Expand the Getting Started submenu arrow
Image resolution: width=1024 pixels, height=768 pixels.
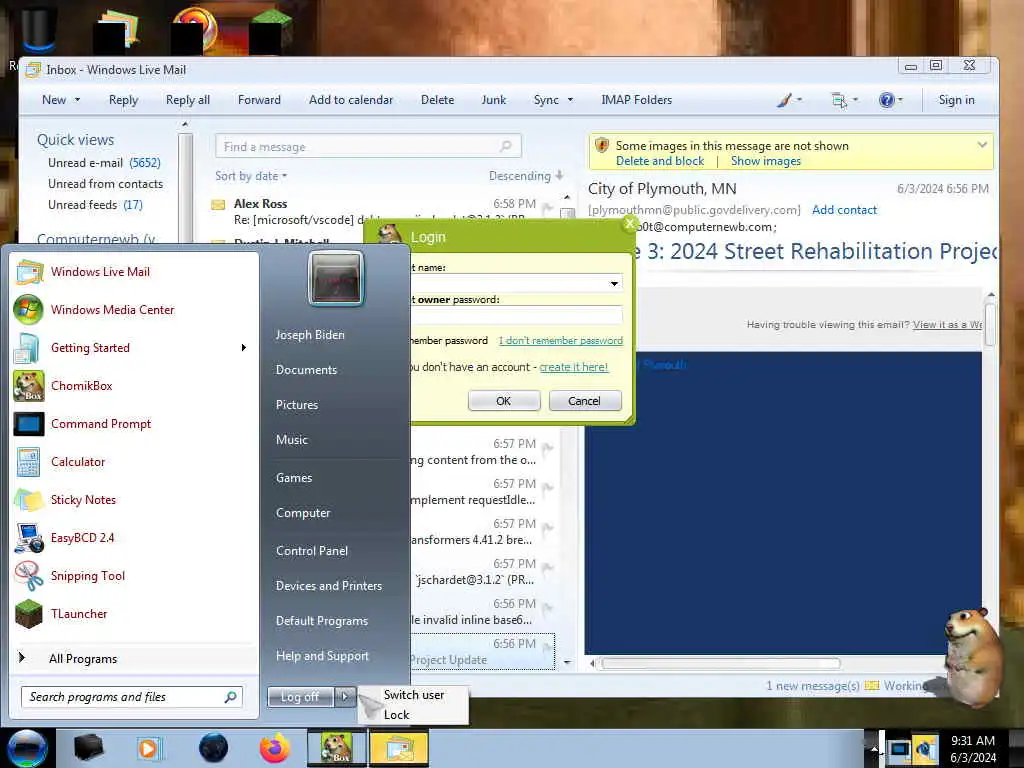[x=244, y=347]
